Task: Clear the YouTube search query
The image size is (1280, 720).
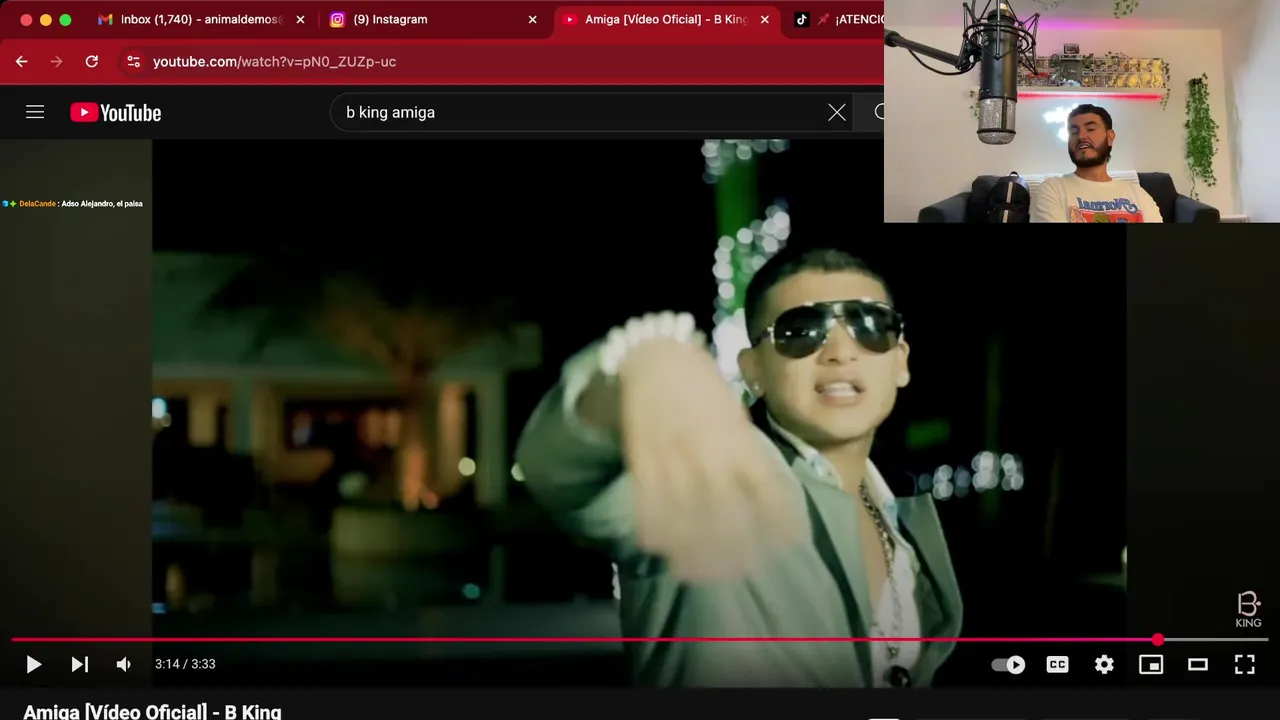Action: tap(837, 112)
